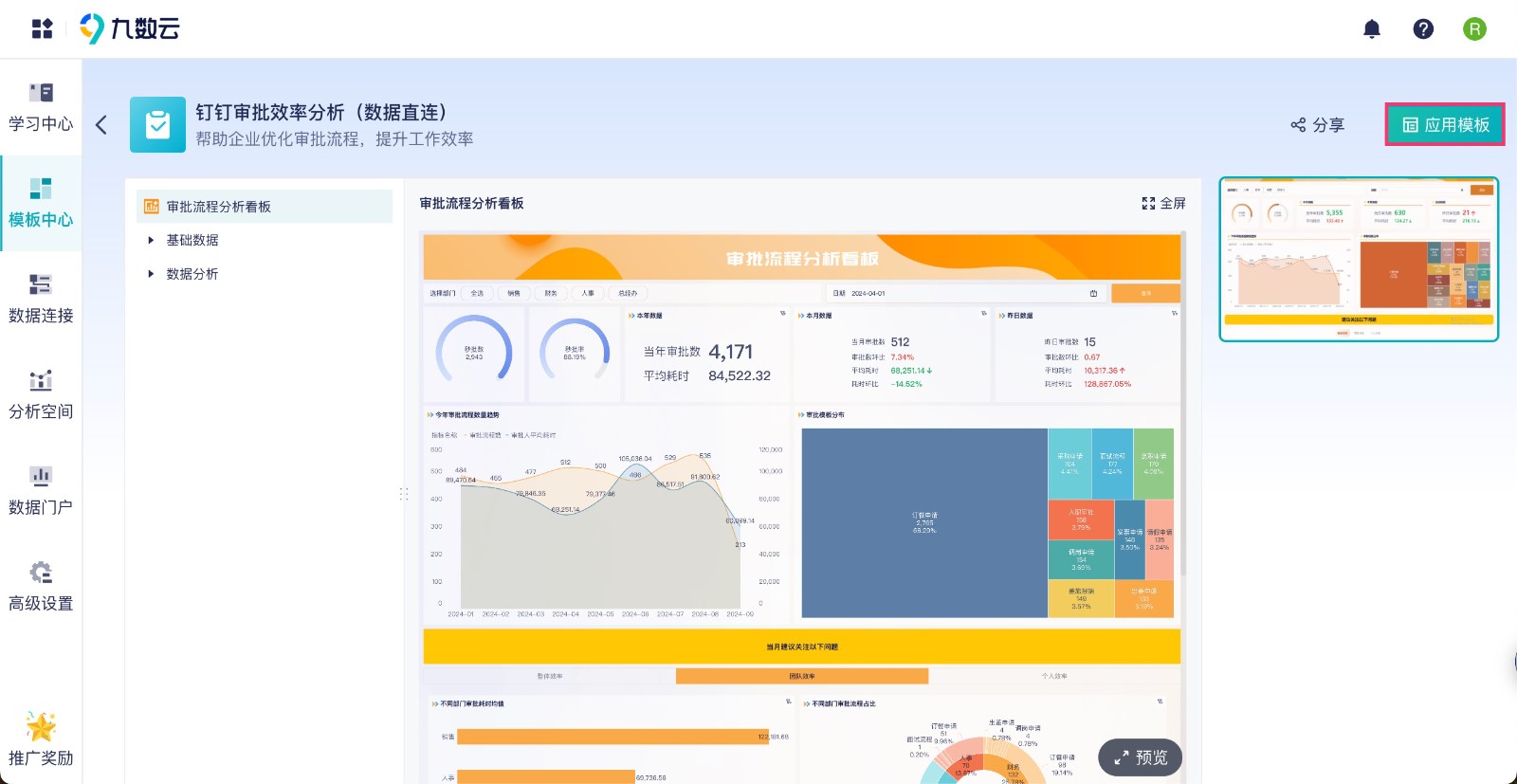Open the help question mark icon
1517x784 pixels.
click(x=1423, y=29)
